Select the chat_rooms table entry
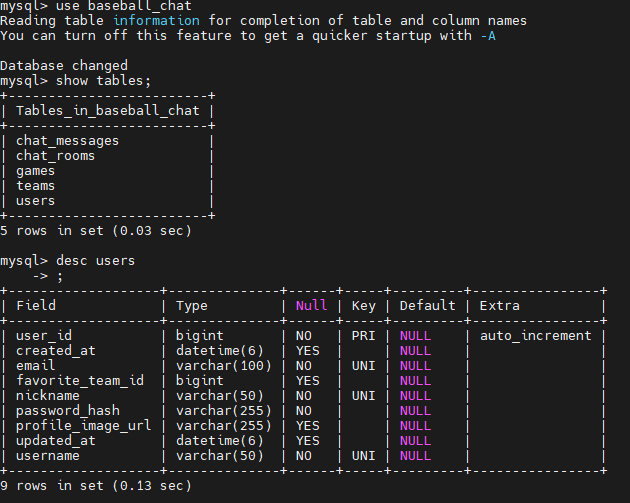The height and width of the screenshot is (503, 630). pyautogui.click(x=55, y=156)
